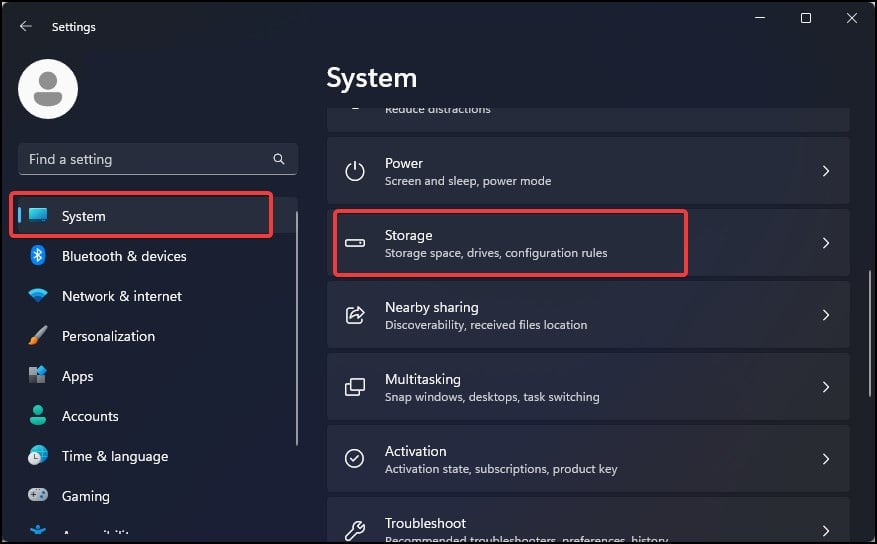Expand the Power row chevron

pos(826,171)
